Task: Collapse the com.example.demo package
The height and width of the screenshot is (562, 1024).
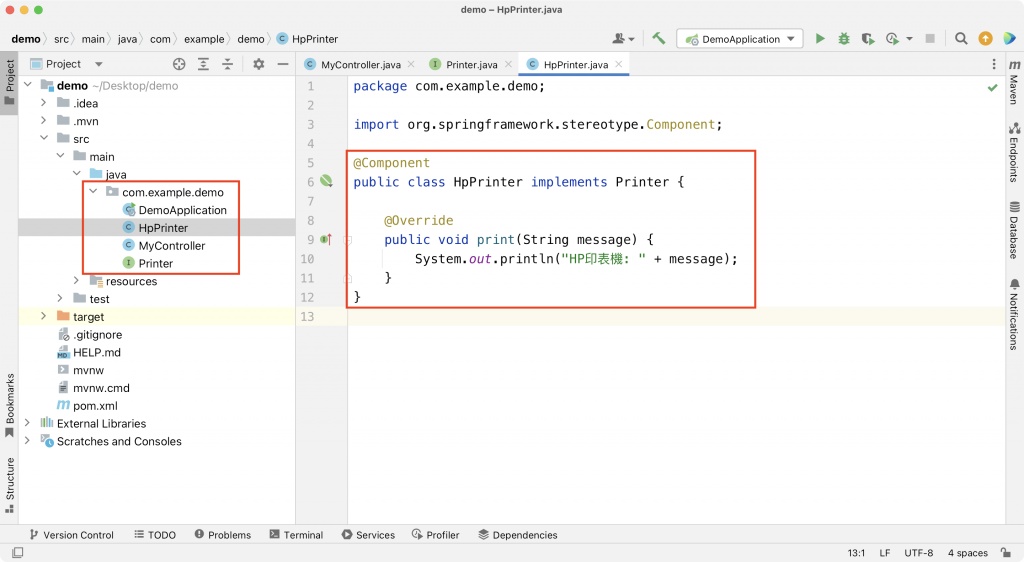Action: click(93, 191)
